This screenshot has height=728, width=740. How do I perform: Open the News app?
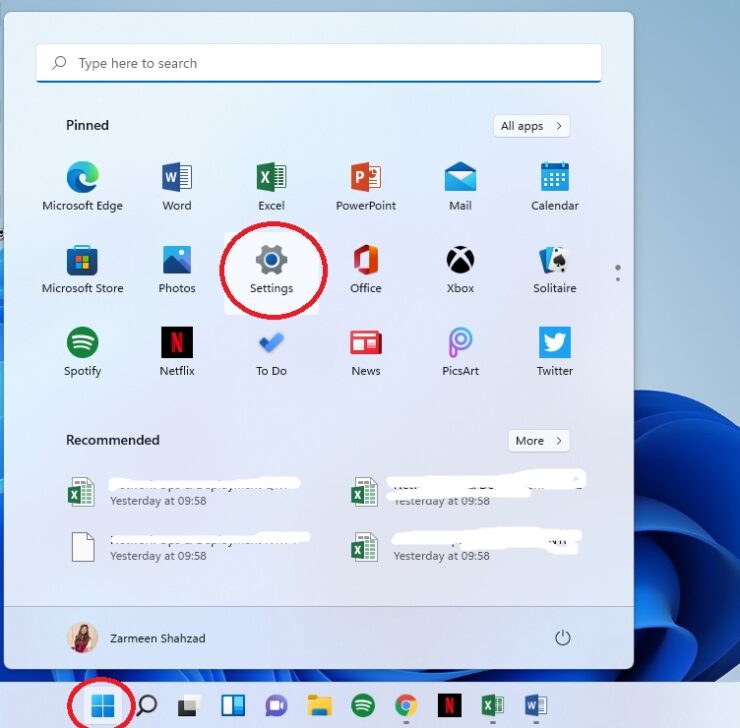click(x=366, y=351)
